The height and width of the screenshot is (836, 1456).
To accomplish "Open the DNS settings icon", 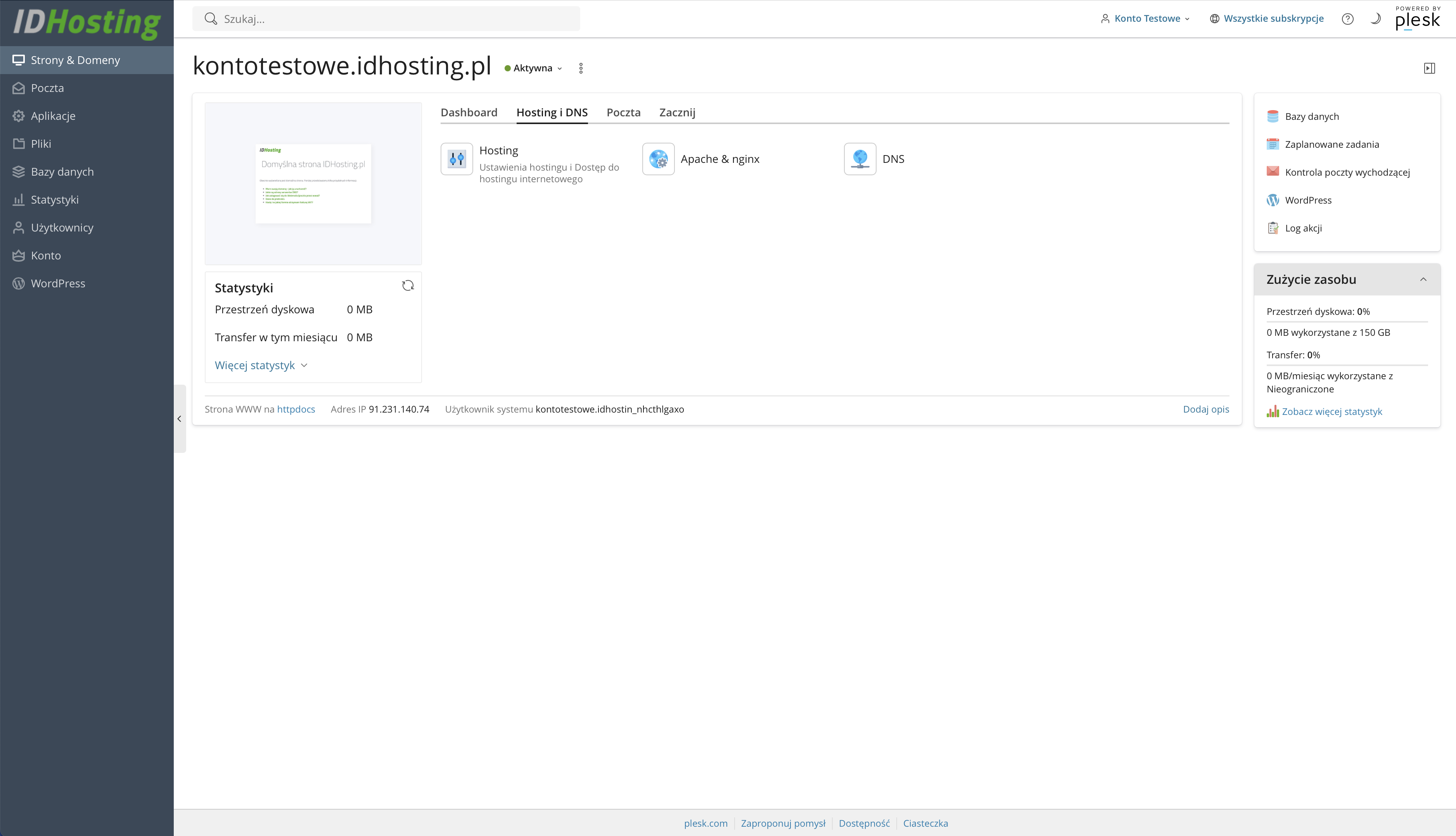I will point(859,159).
